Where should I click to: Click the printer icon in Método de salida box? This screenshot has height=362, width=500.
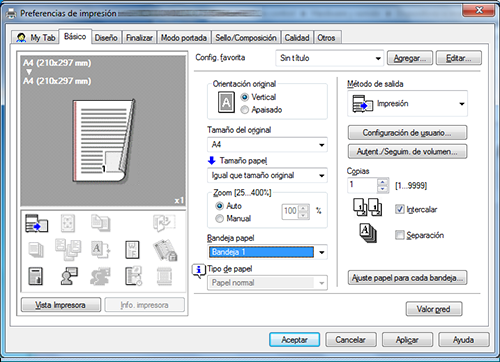362,104
